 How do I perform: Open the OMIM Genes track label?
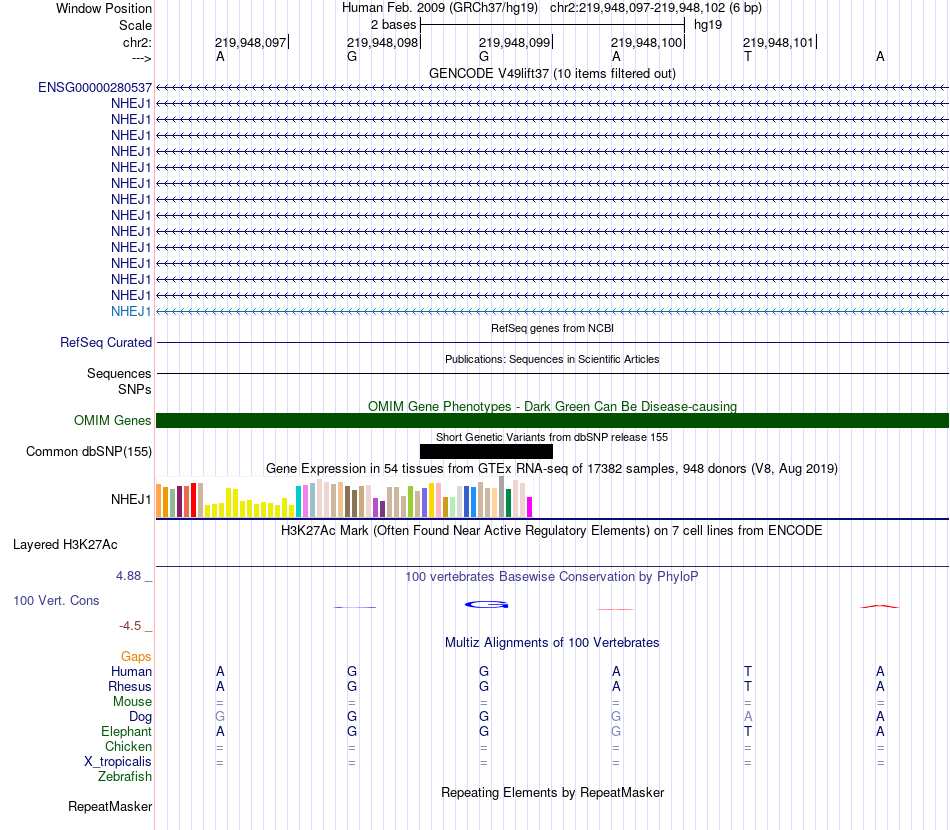coord(112,420)
